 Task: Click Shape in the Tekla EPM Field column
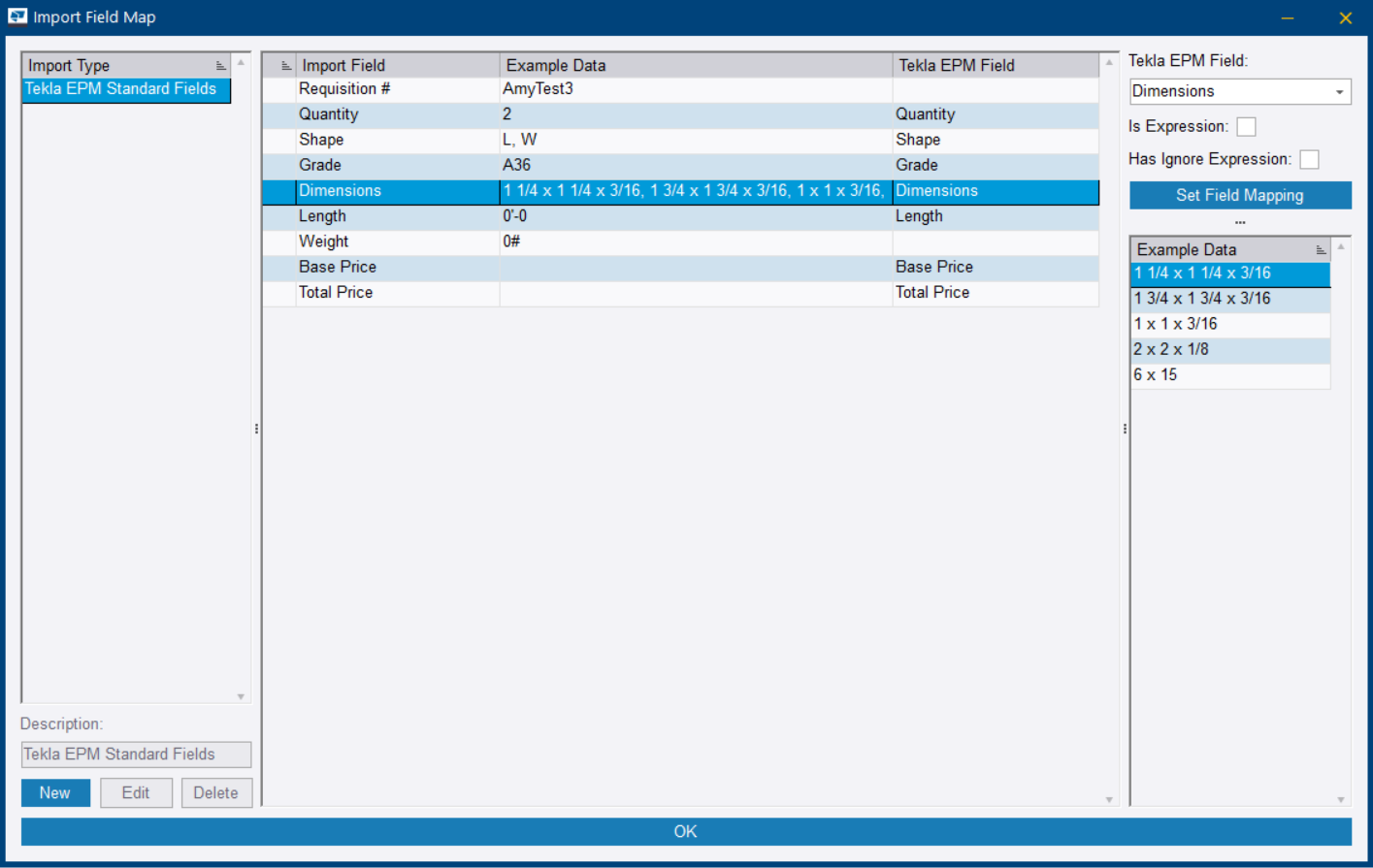click(996, 140)
